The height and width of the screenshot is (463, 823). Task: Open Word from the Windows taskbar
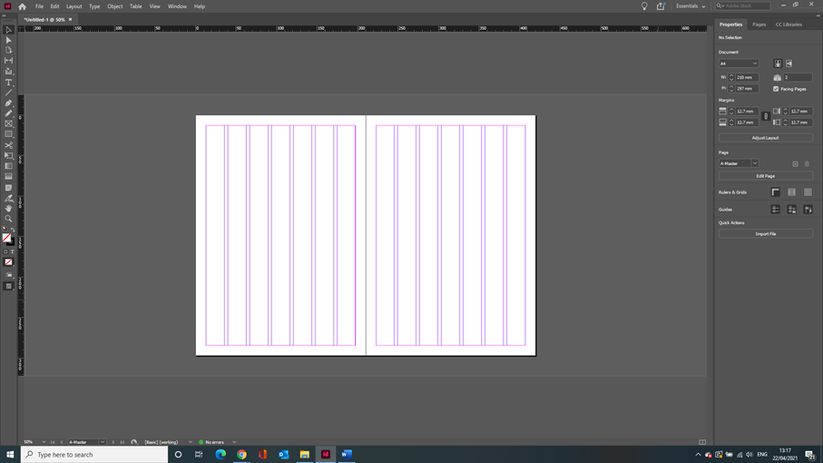346,454
